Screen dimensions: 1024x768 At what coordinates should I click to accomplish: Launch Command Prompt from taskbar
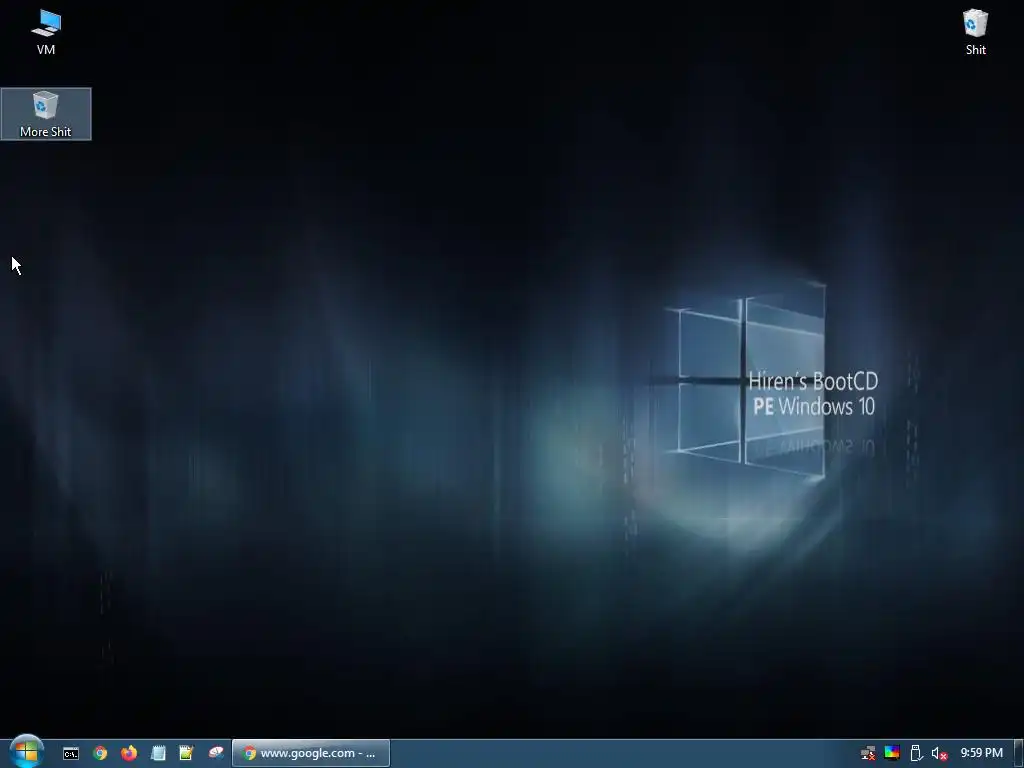click(x=71, y=754)
